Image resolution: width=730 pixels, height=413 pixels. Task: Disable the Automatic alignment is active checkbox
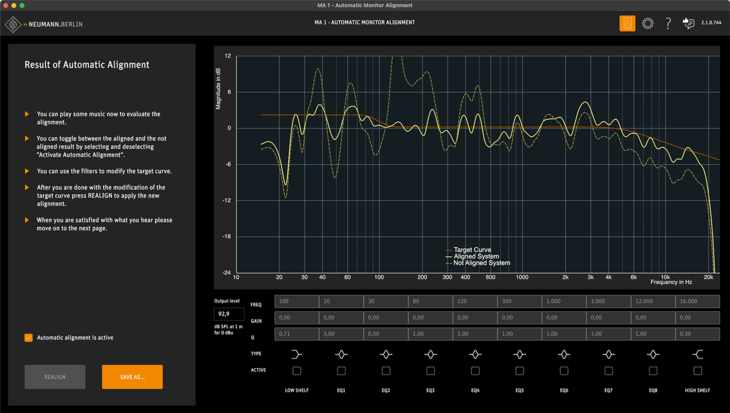tap(28, 338)
